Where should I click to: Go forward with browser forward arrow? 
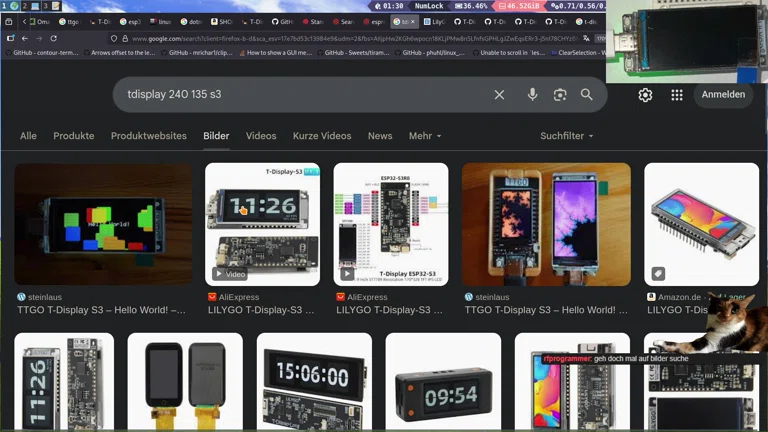point(39,38)
